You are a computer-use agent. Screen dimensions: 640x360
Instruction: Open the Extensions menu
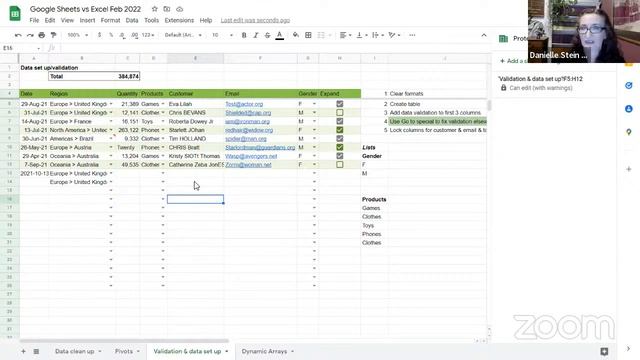[179, 20]
